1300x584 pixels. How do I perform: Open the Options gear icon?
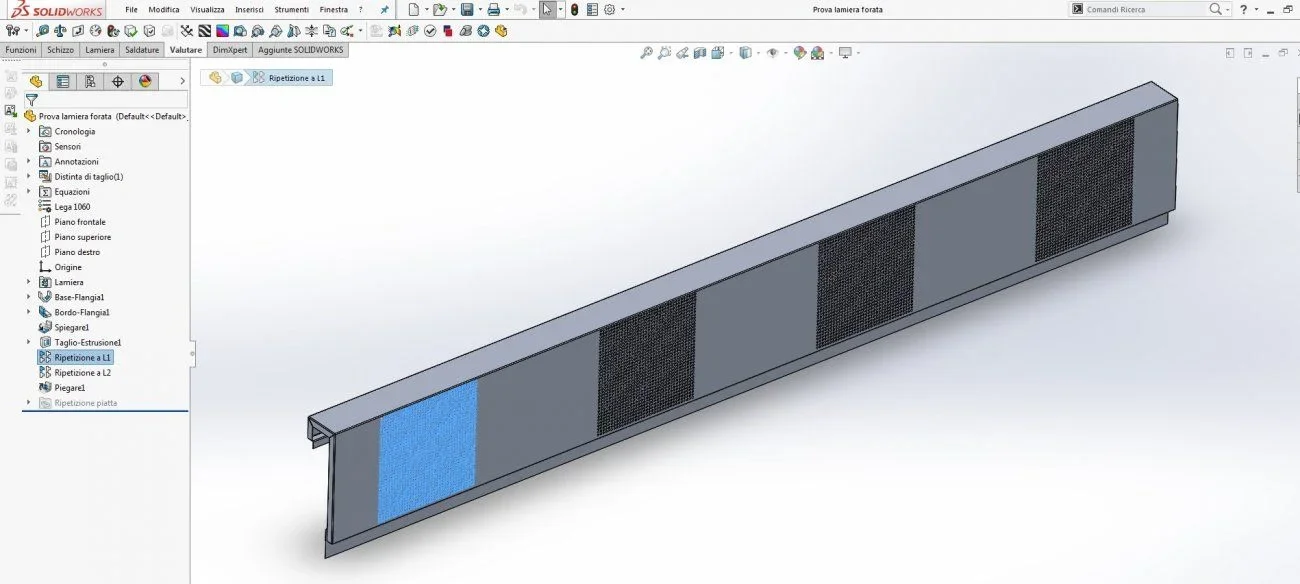pyautogui.click(x=609, y=9)
